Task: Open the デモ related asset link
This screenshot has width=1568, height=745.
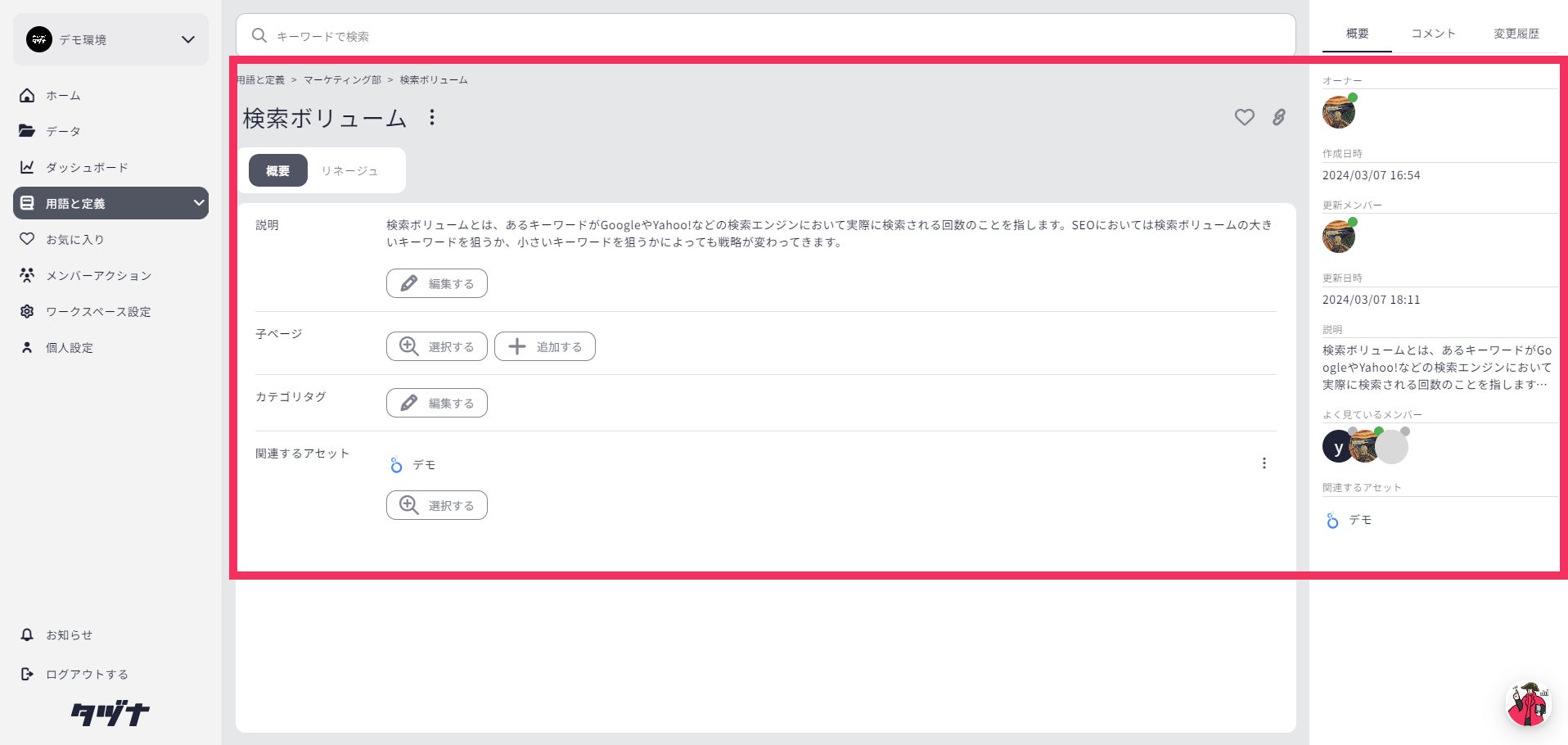Action: coord(414,464)
